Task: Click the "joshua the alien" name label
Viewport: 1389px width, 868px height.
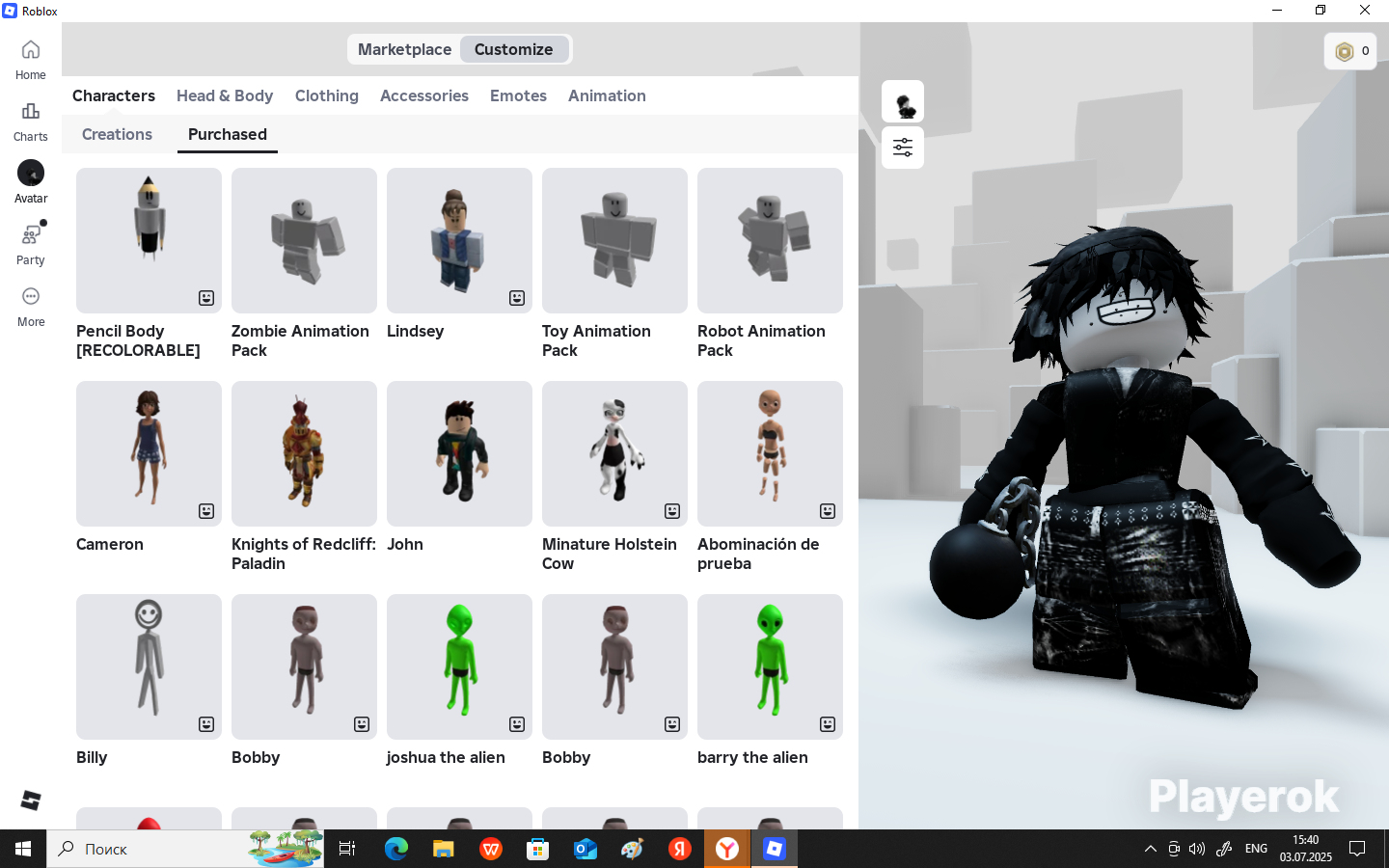Action: click(x=446, y=757)
